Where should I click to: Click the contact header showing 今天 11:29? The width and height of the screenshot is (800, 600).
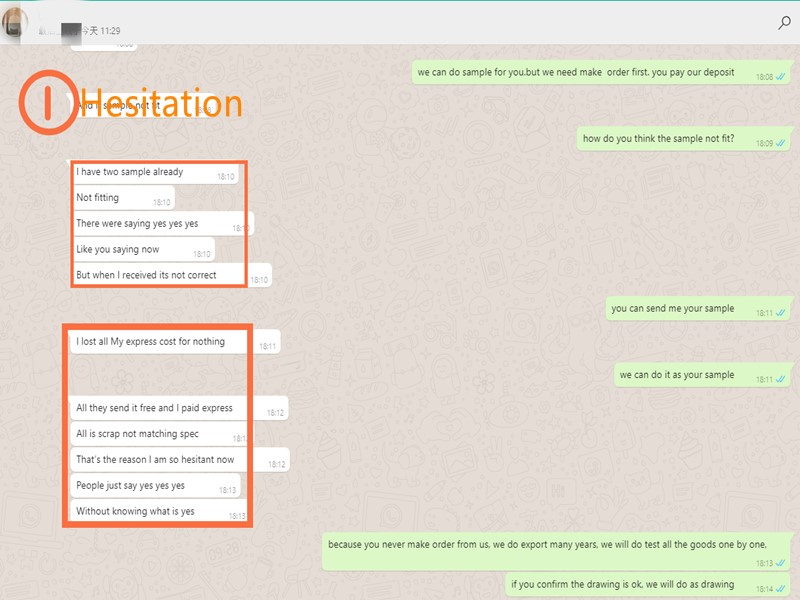pos(79,31)
